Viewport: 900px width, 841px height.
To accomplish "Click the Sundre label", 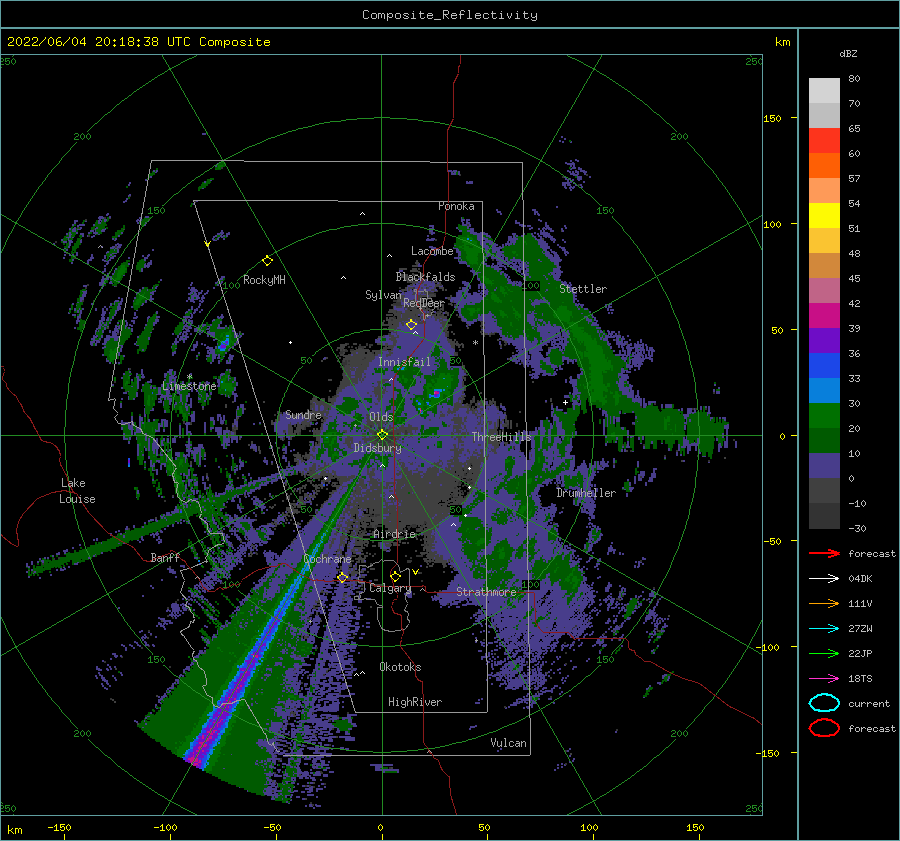I will pos(303,414).
